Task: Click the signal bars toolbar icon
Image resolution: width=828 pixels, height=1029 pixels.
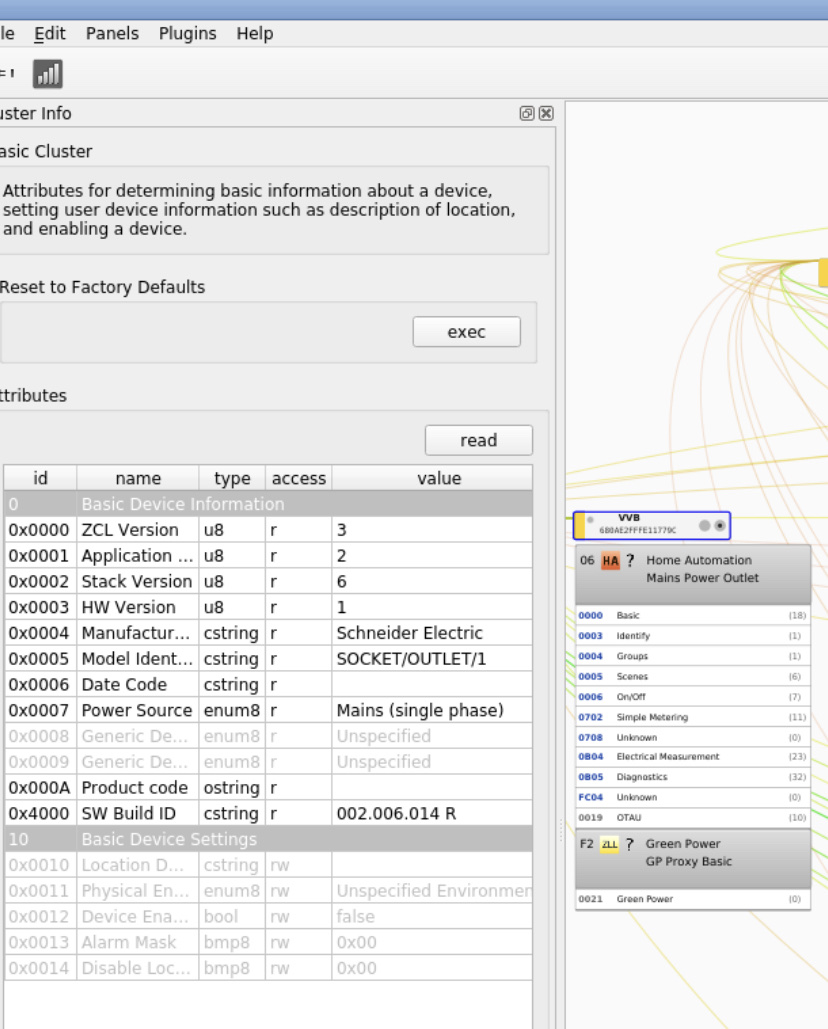Action: click(x=48, y=74)
